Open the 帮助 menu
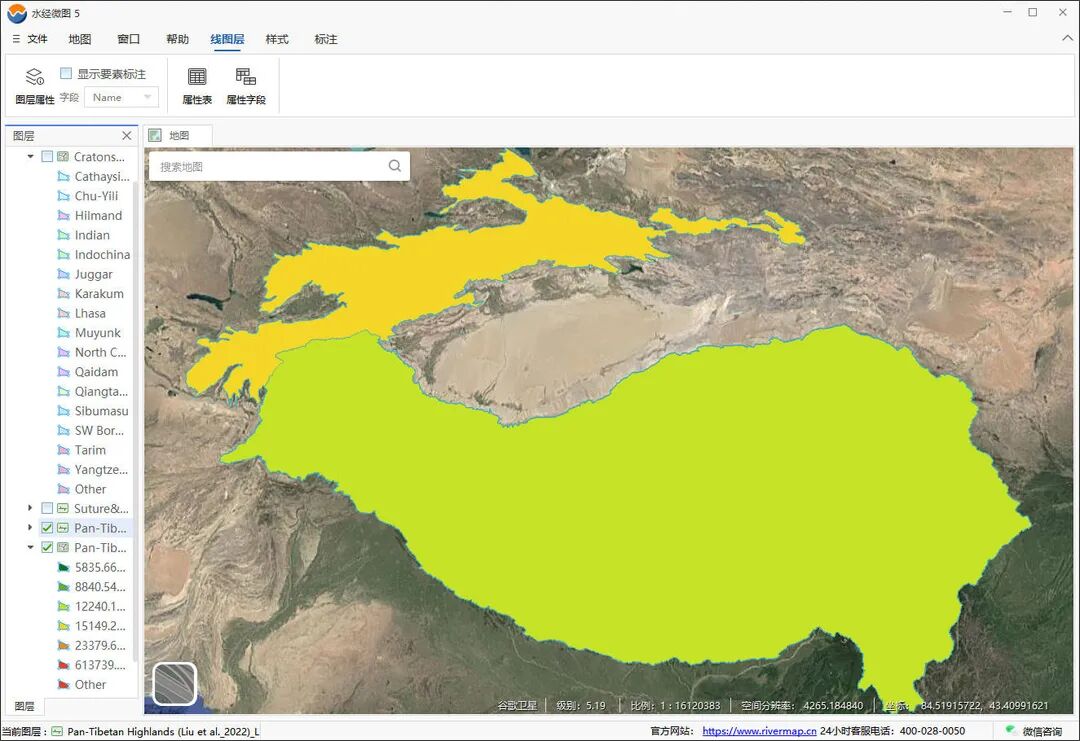Viewport: 1080px width, 741px height. point(178,39)
